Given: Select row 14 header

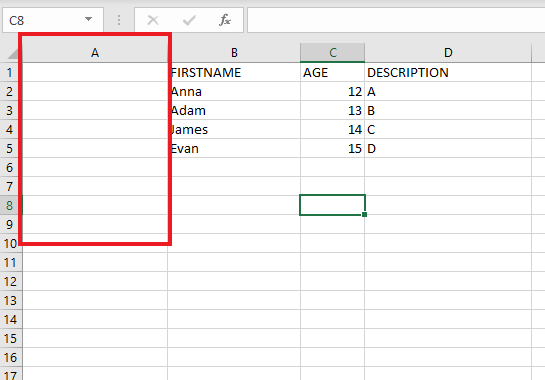Looking at the screenshot, I should pyautogui.click(x=10, y=319).
